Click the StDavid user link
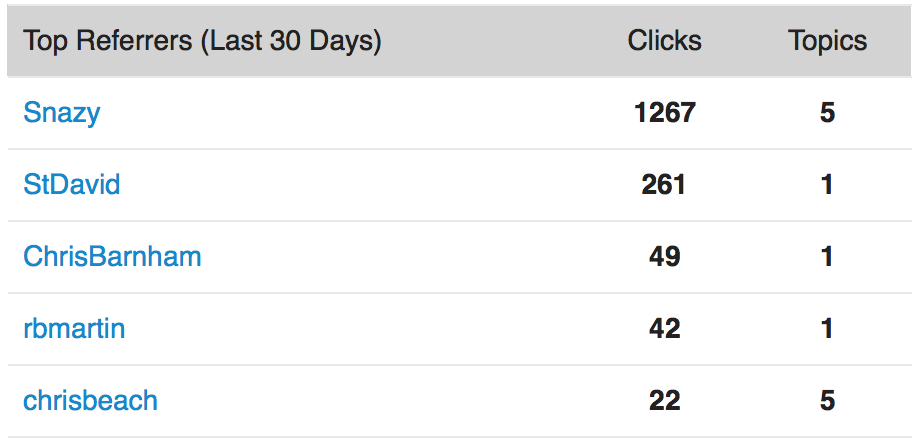Screen dimensions: 914x444 (x=72, y=185)
